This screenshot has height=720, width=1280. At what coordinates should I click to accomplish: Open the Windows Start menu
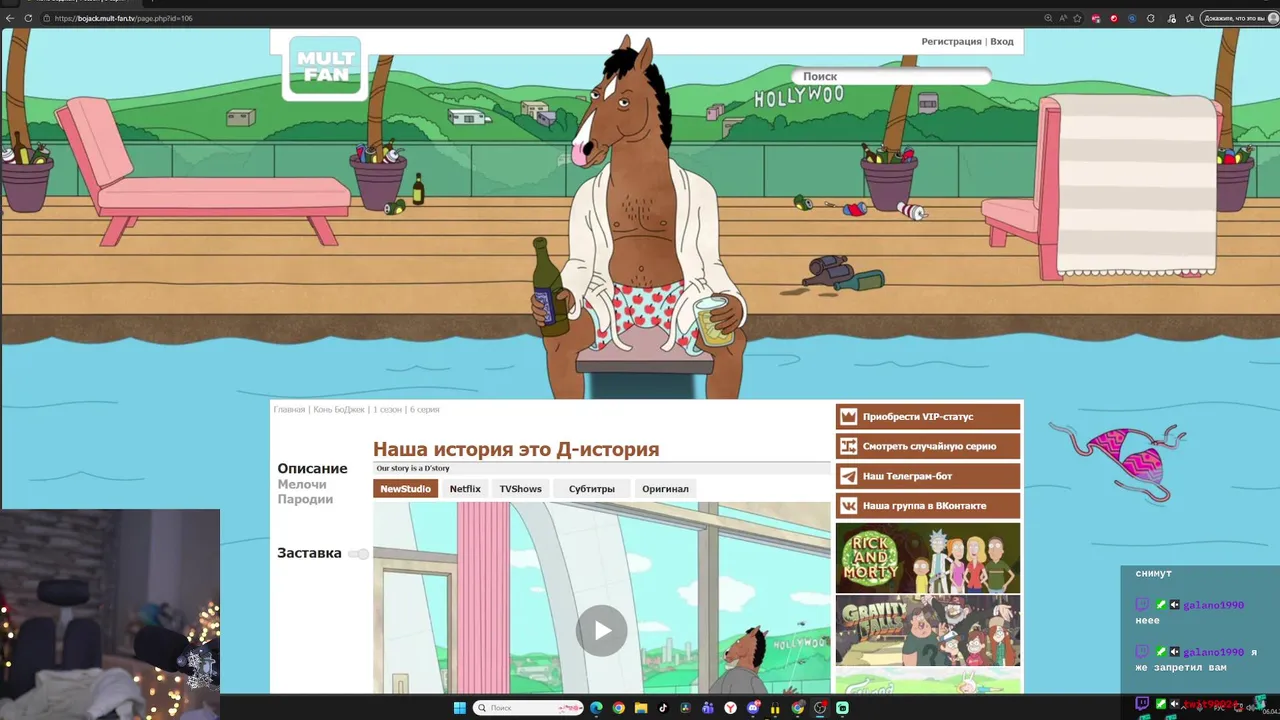coord(460,708)
